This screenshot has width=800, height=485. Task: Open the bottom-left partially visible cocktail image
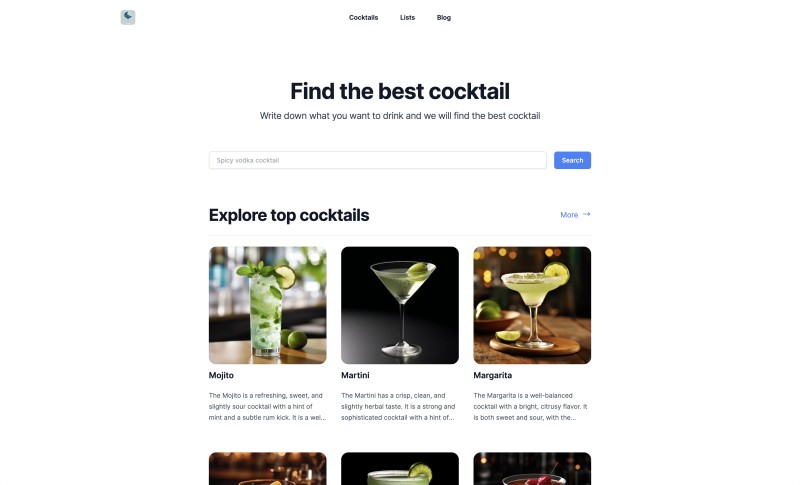(x=267, y=469)
